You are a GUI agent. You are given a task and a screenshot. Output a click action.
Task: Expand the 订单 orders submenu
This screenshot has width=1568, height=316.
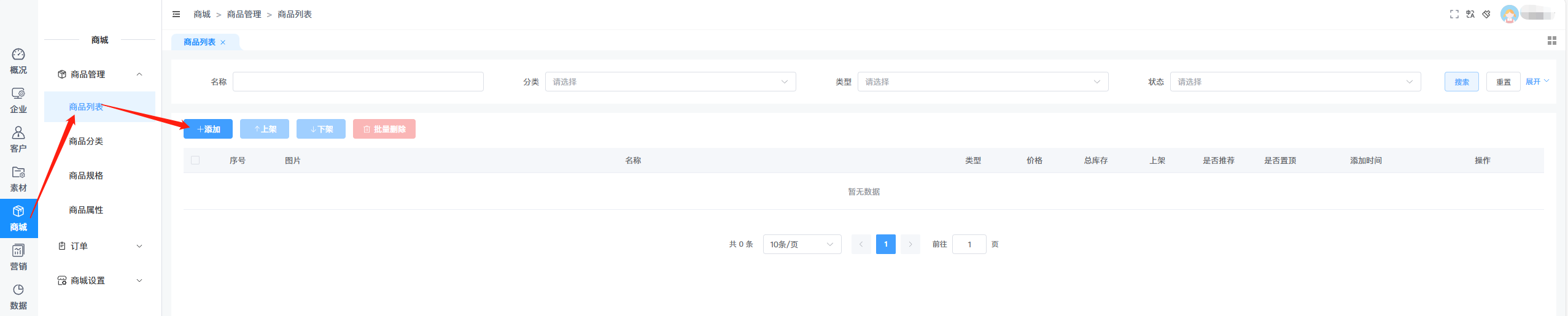tap(99, 246)
